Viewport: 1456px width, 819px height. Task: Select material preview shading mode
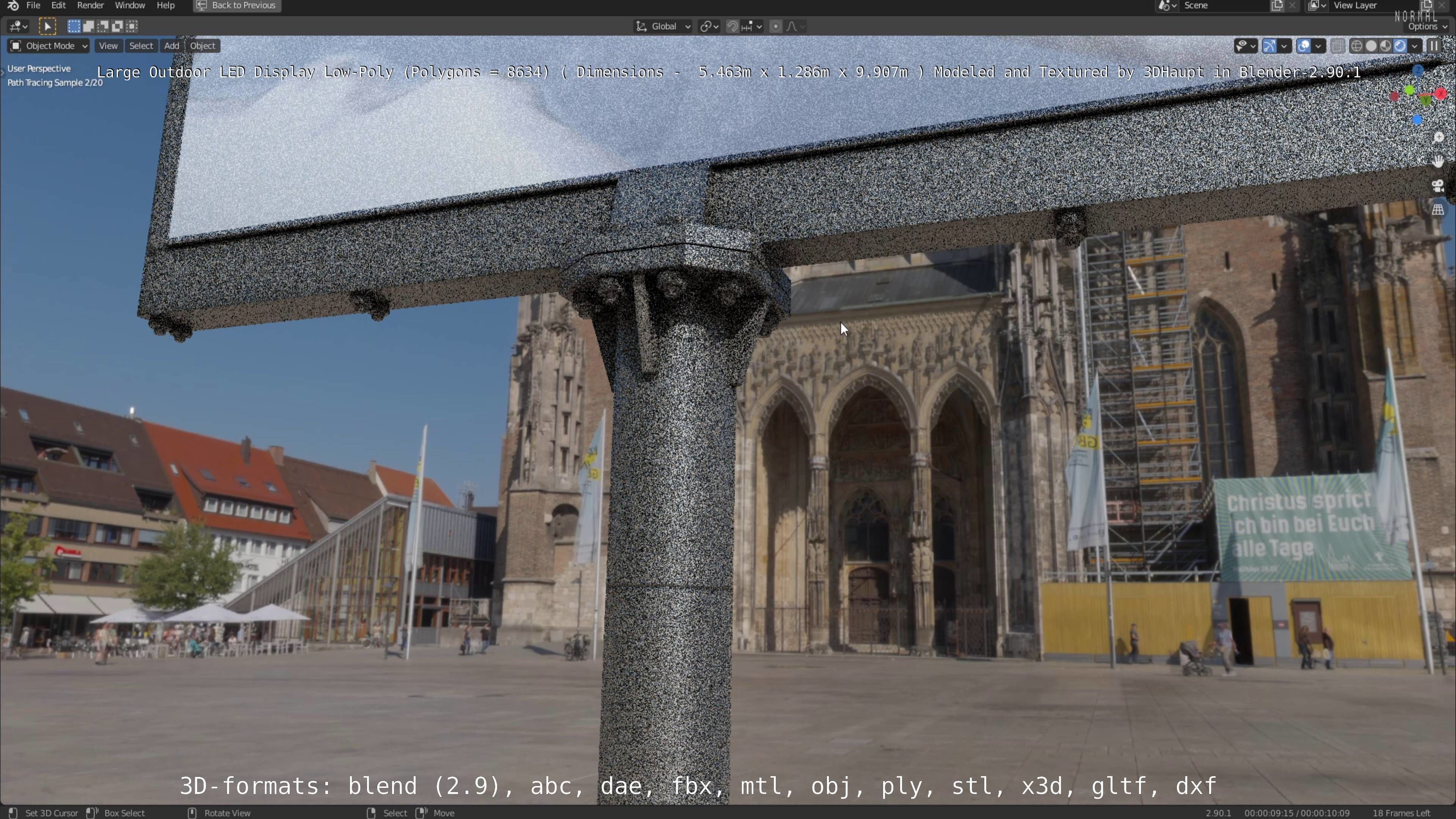[x=1385, y=46]
